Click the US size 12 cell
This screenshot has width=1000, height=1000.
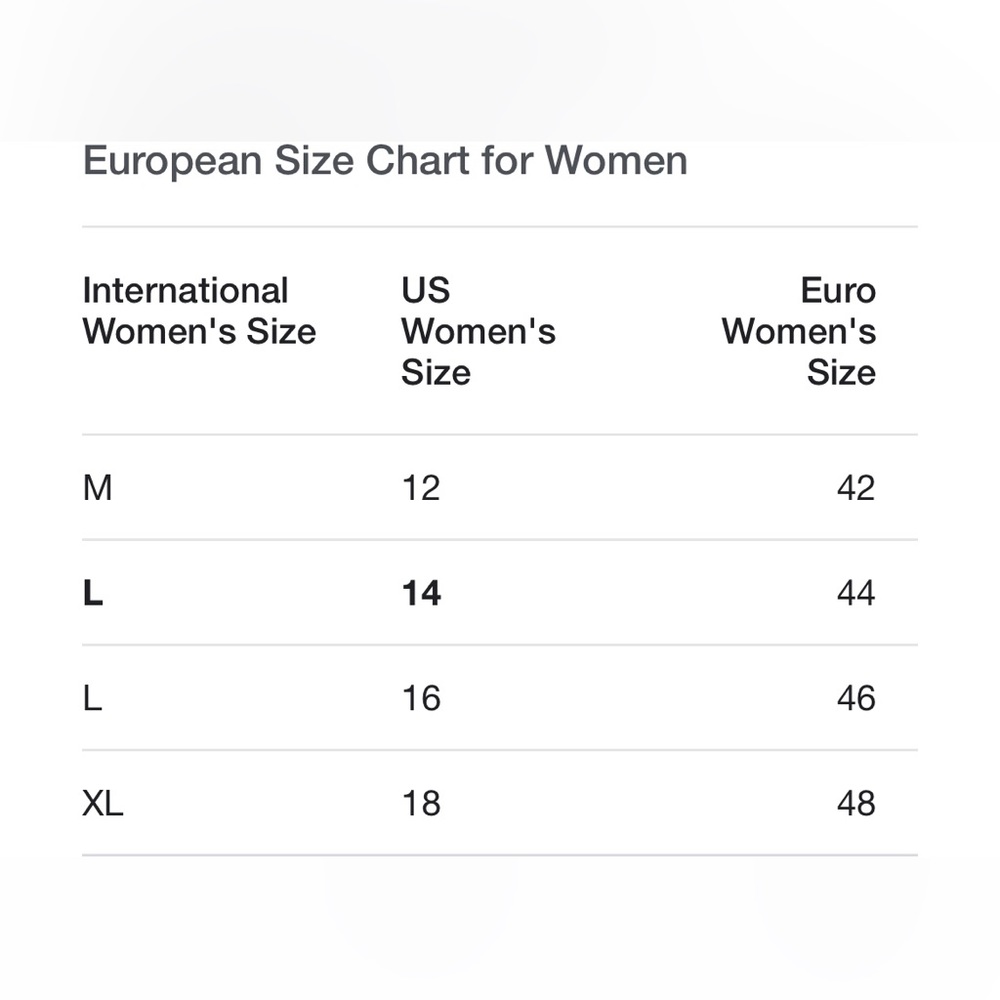[421, 488]
